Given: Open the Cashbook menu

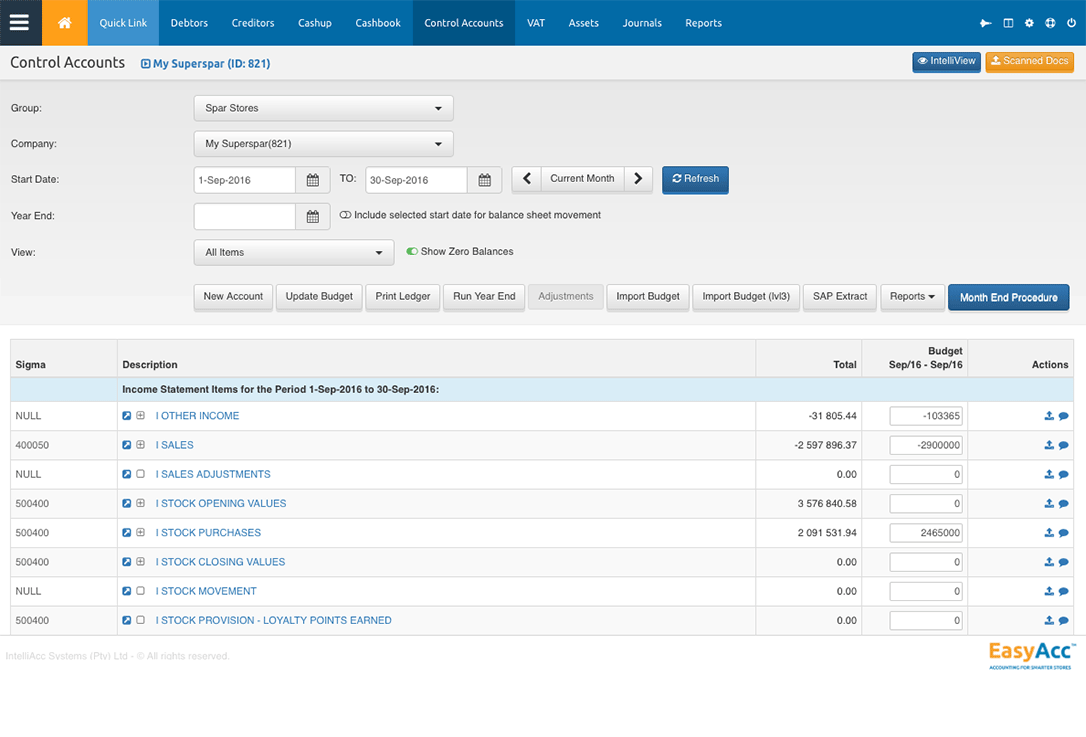Looking at the screenshot, I should pyautogui.click(x=378, y=23).
